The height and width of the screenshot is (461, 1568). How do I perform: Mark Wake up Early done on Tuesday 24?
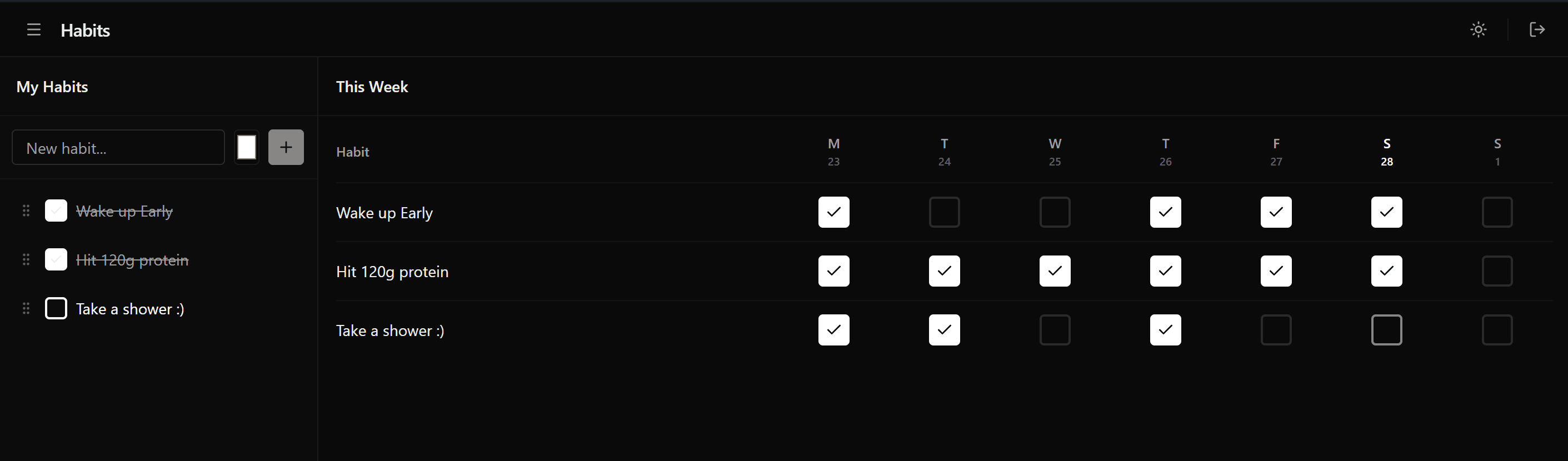click(x=944, y=212)
